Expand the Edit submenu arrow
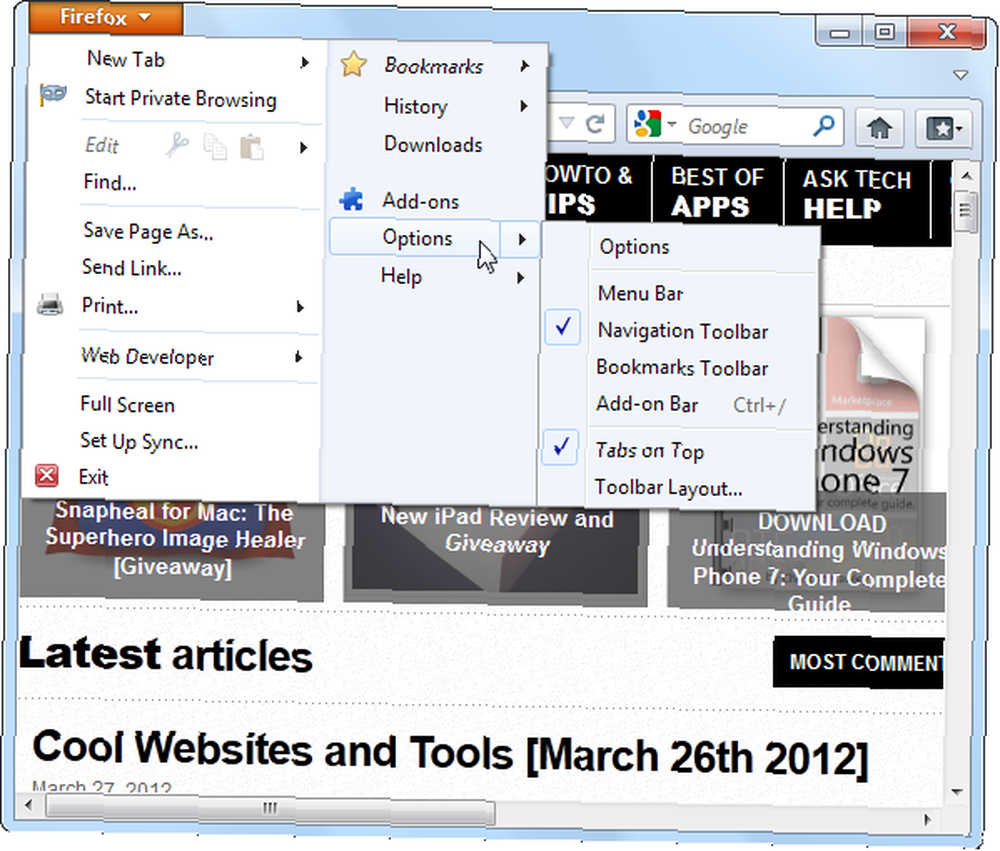This screenshot has width=1000, height=851. tap(304, 148)
